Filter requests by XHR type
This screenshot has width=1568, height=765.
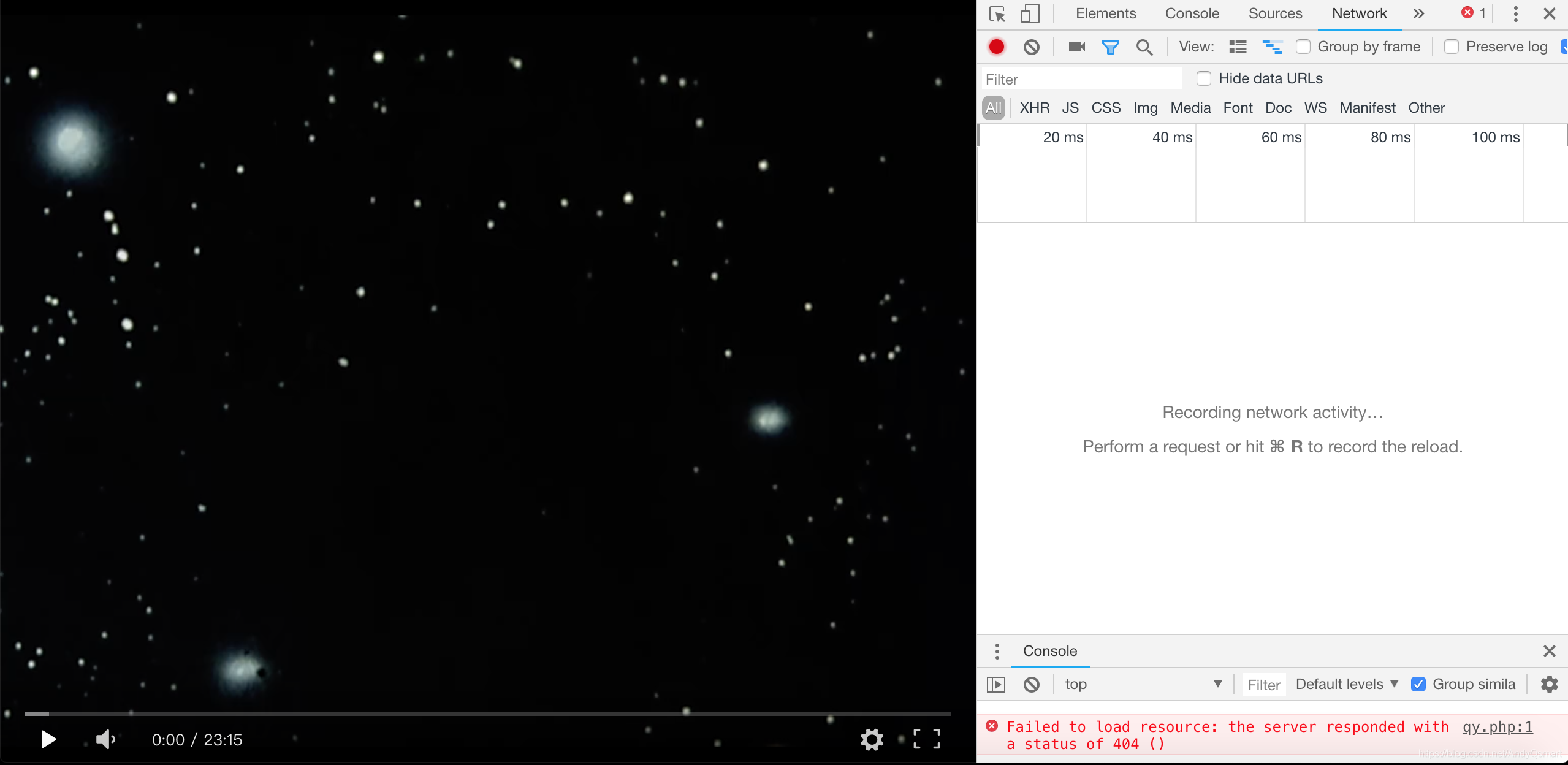click(x=1034, y=108)
